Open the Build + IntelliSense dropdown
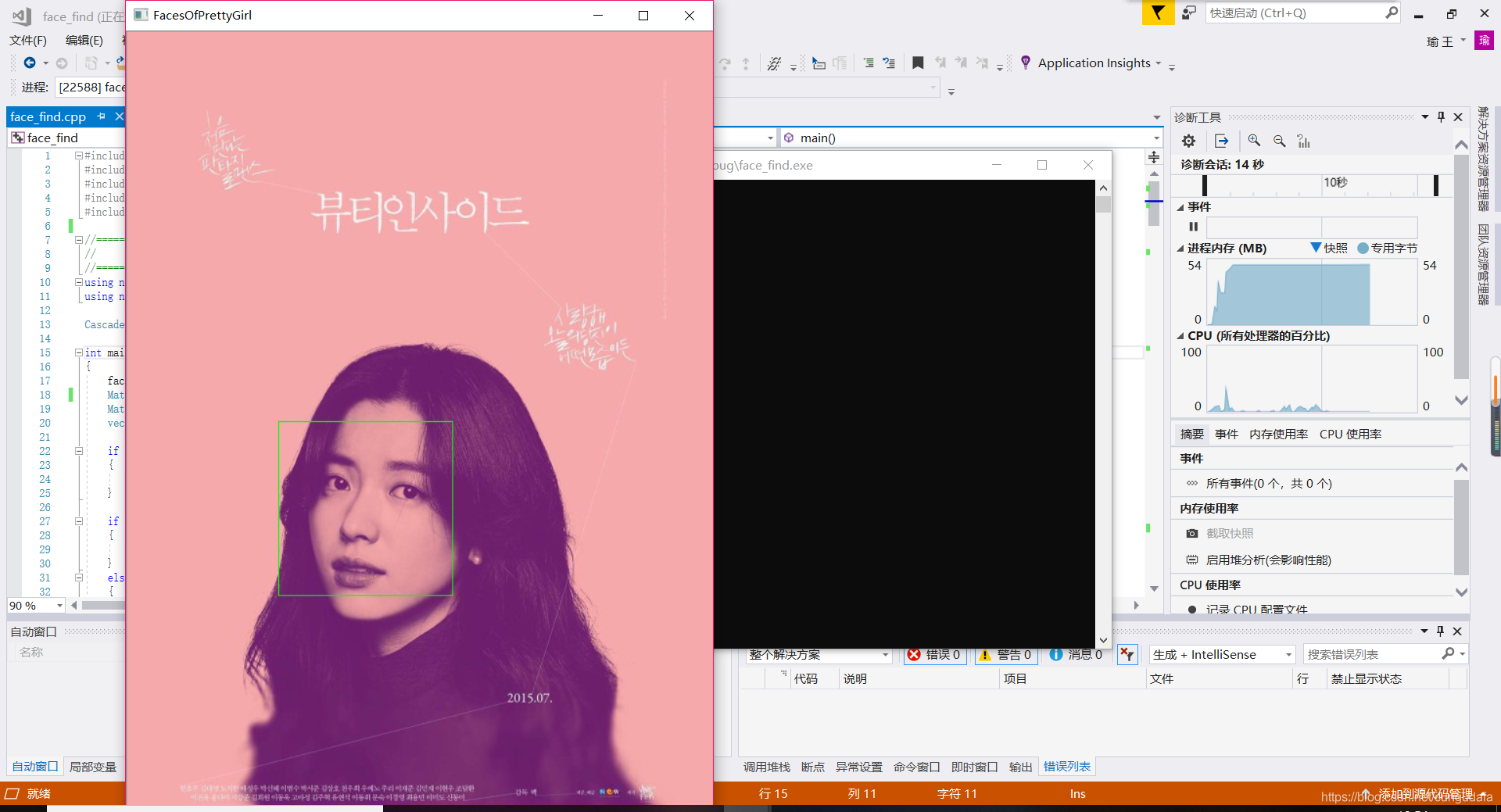 tap(1288, 655)
